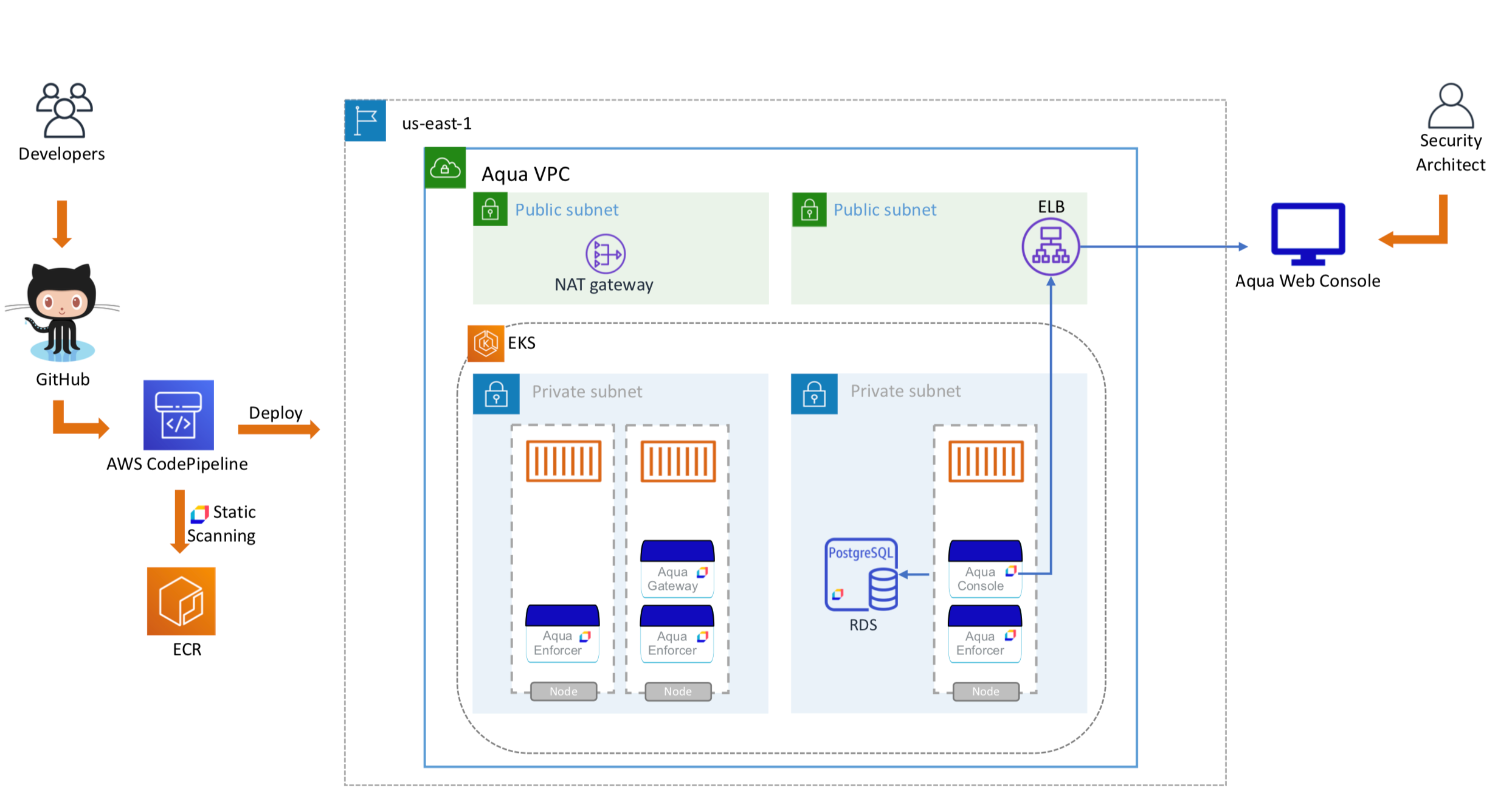This screenshot has height=810, width=1512.
Task: Click the Deploy label
Action: pos(275,413)
